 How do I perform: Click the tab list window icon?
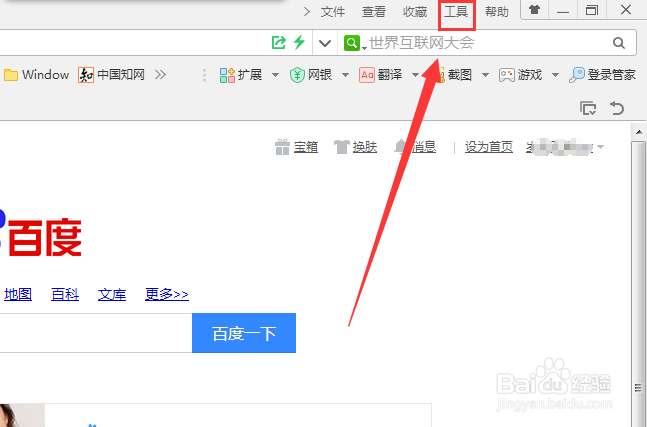[588, 108]
